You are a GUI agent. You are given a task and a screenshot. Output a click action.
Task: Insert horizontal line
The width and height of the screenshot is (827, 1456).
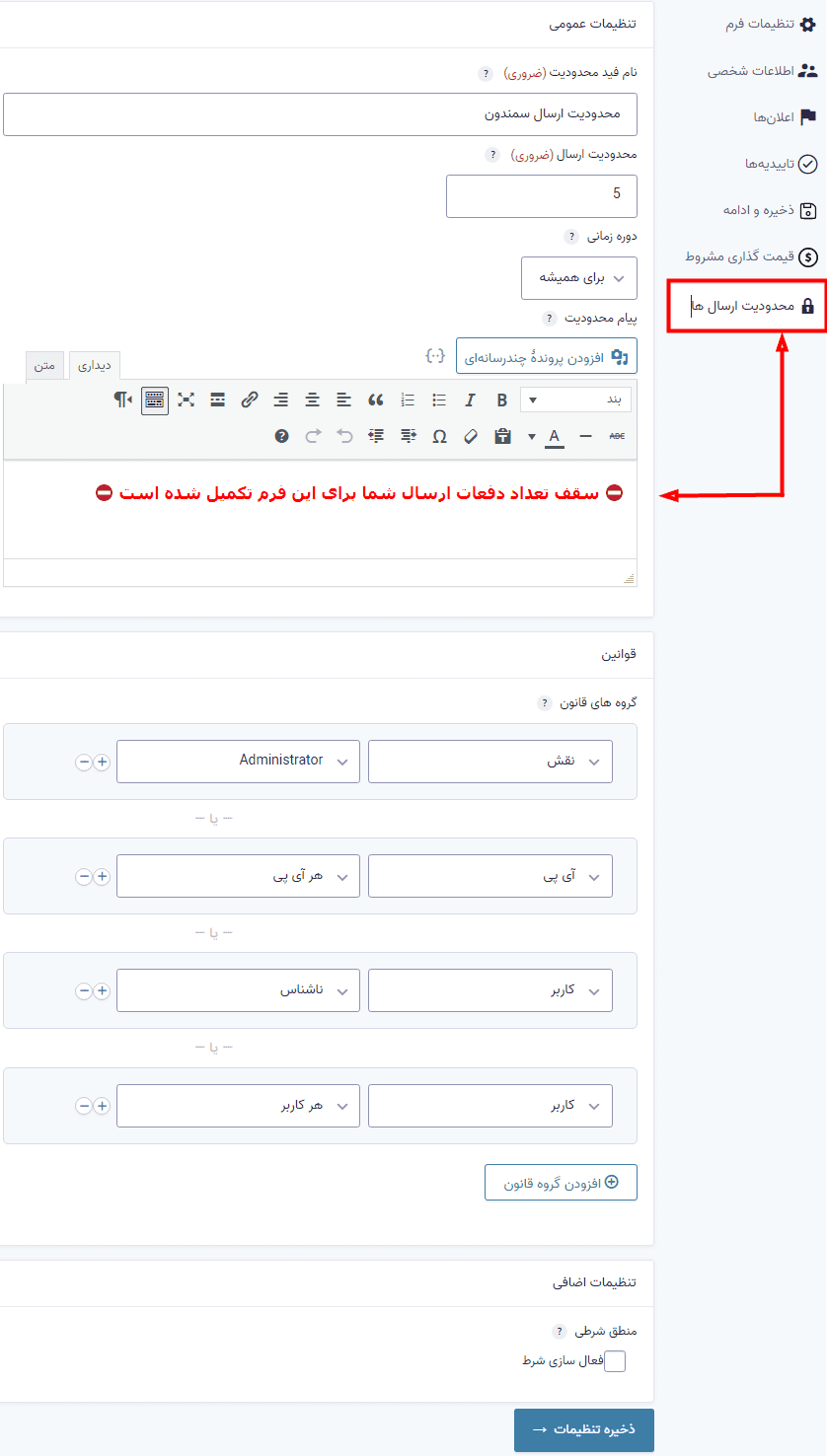coord(586,435)
